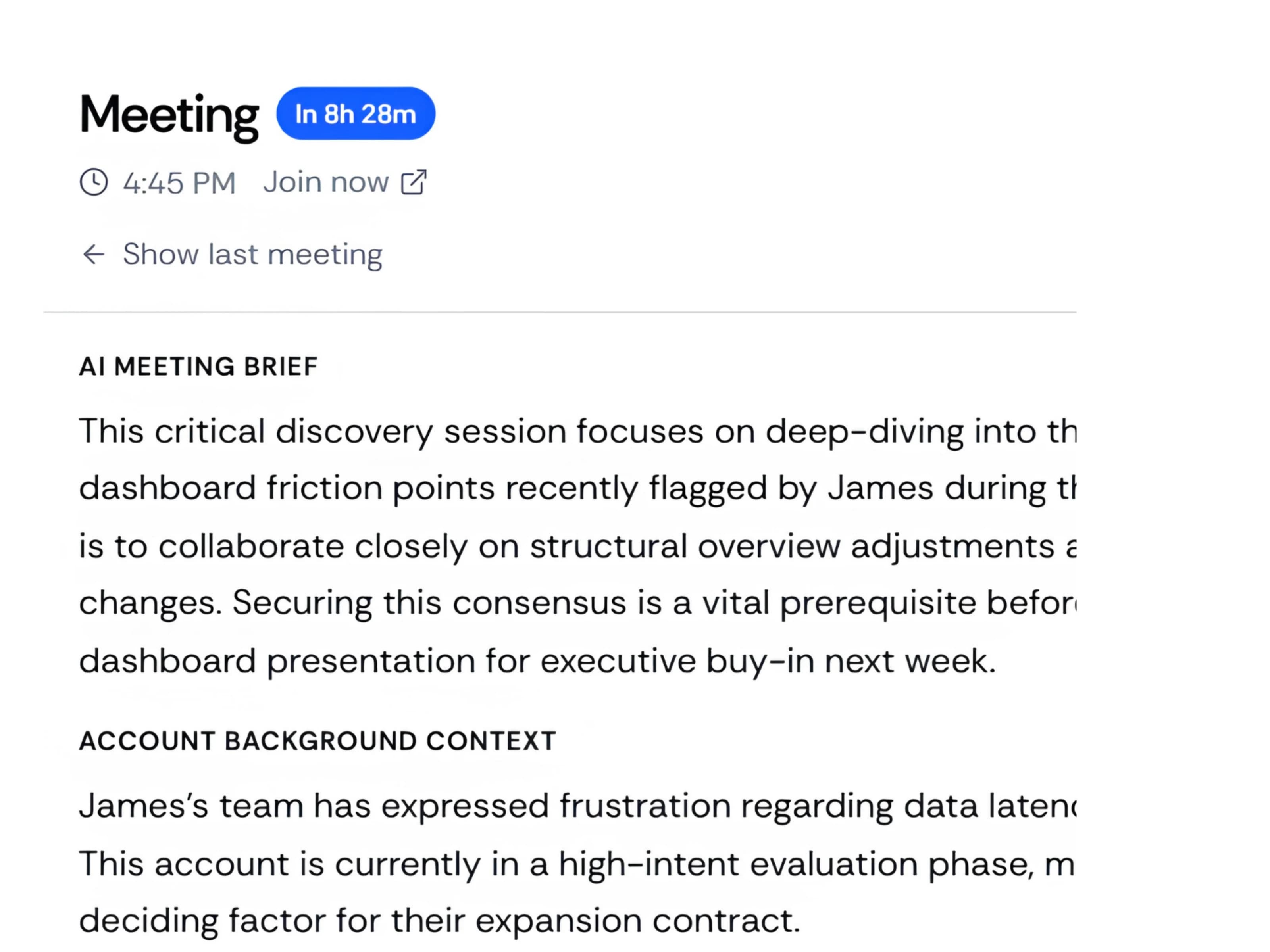1270x952 pixels.
Task: Click the line starting This account is currently
Action: tap(577, 863)
